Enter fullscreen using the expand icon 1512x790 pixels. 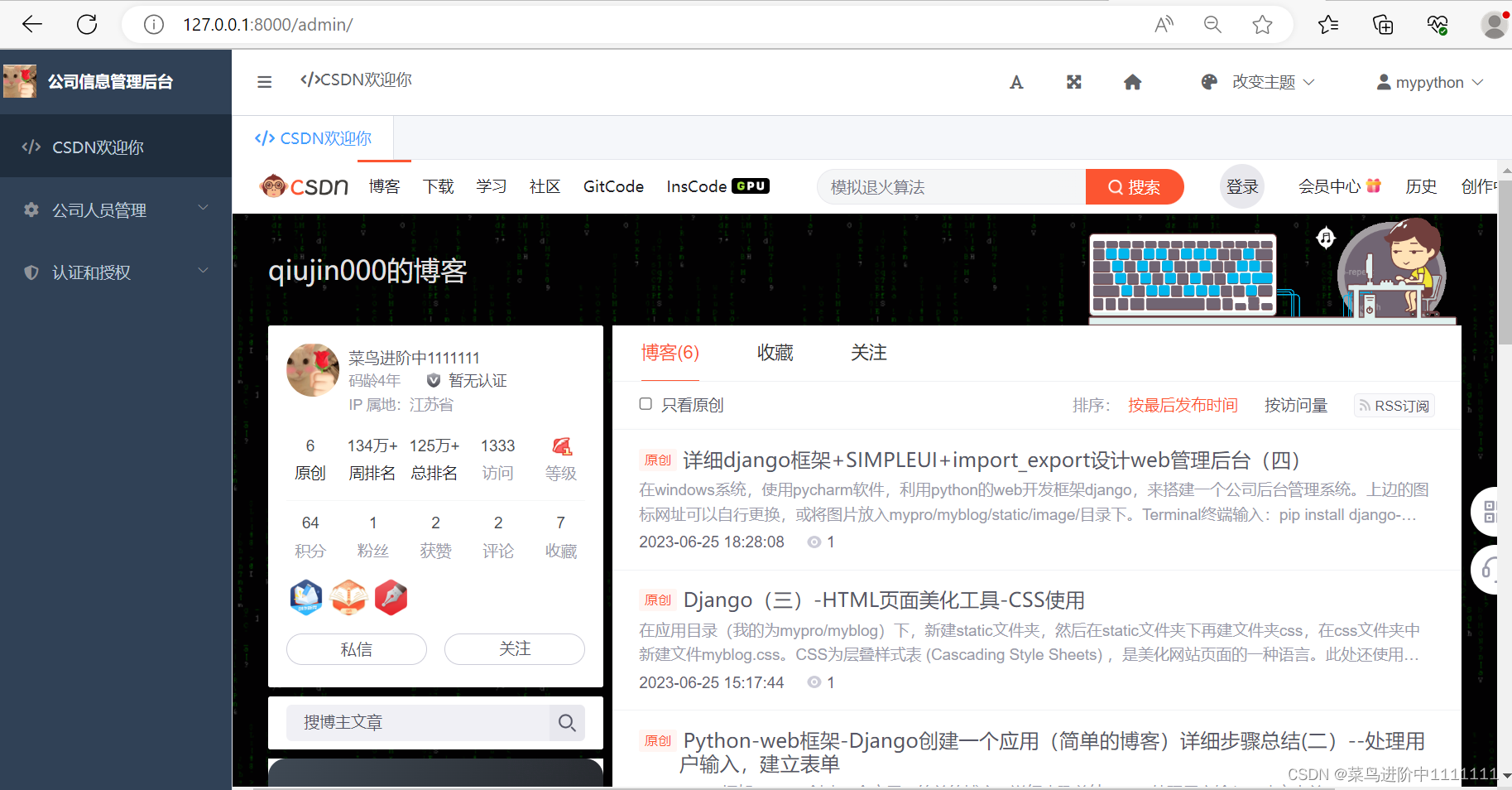(1073, 81)
